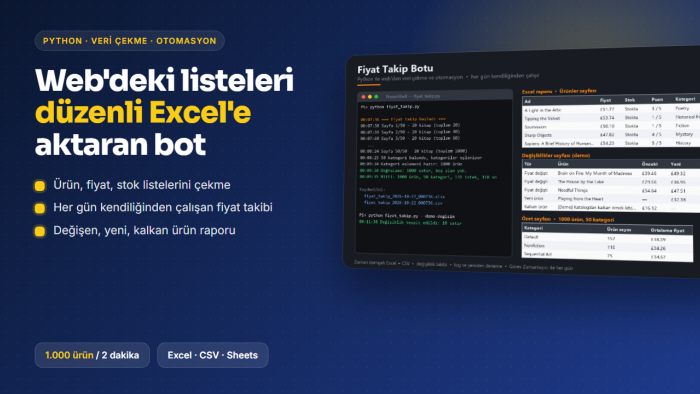Click the yellow bullet beside 'Değişen, yeni, kalkan ürün raporu'
This screenshot has width=700, height=394.
40,231
